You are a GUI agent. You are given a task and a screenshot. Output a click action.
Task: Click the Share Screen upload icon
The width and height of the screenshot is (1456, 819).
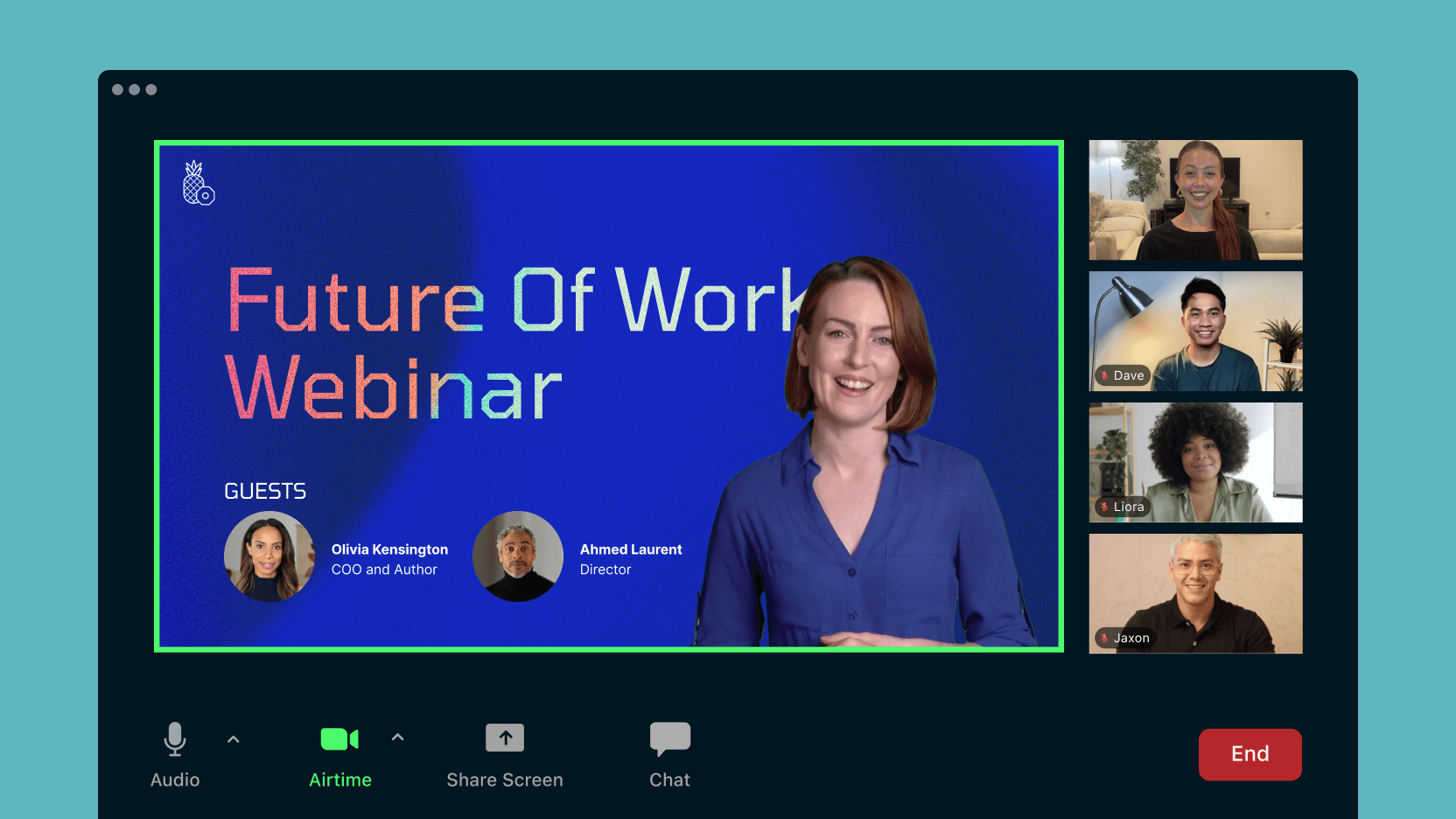click(505, 738)
